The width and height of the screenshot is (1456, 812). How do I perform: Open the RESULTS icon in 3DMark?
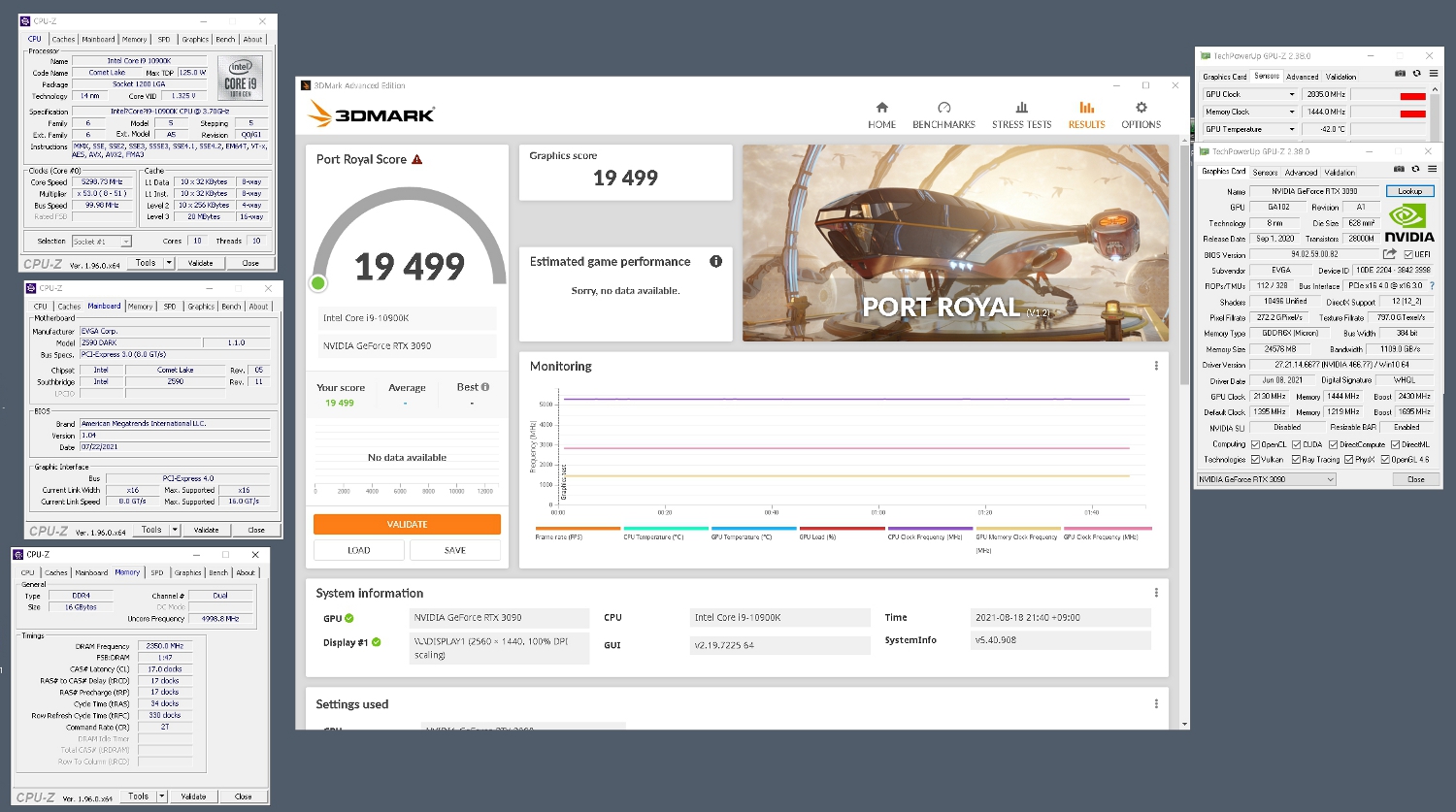pos(1087,108)
